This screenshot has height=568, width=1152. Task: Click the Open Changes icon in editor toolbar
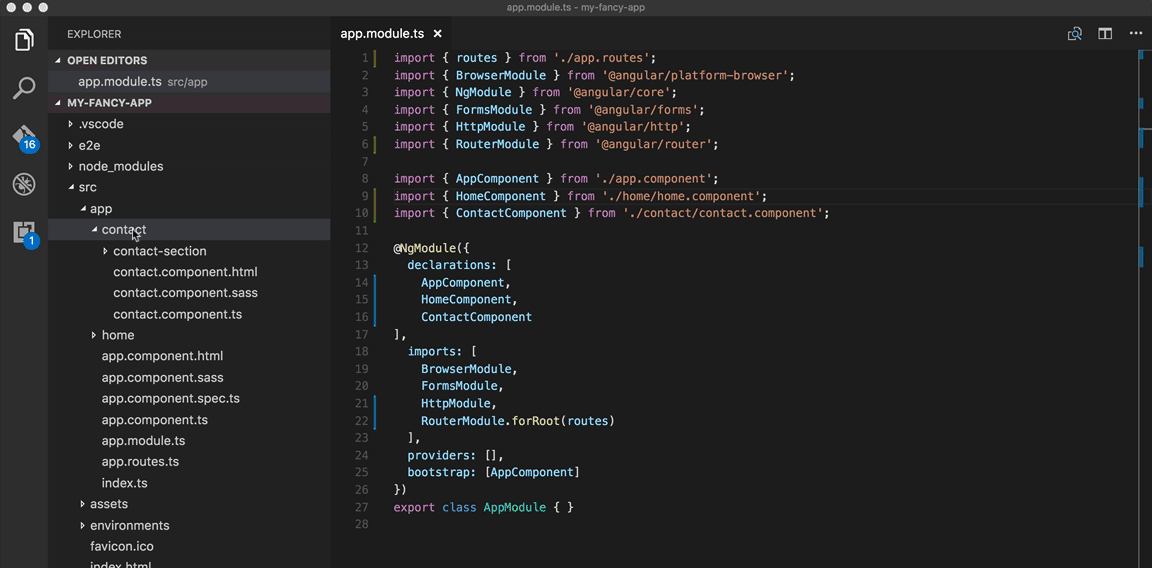(x=1075, y=34)
